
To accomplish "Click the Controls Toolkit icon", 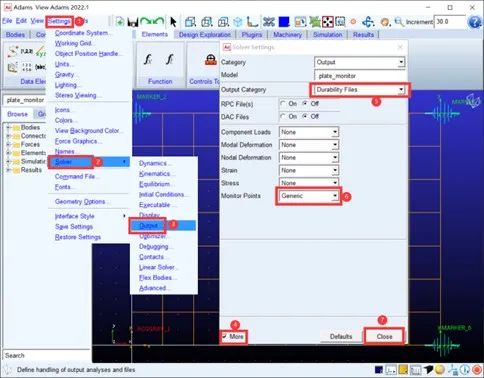I will coord(211,60).
